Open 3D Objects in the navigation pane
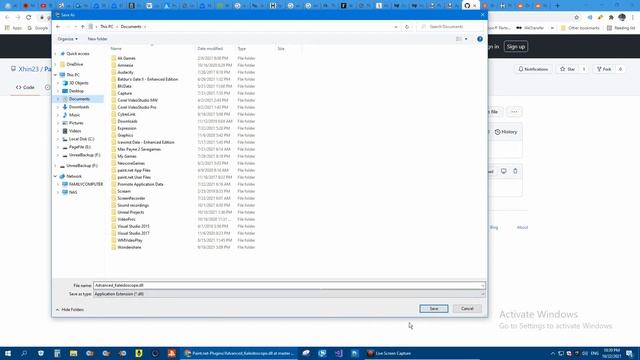The image size is (640, 360). tap(78, 83)
